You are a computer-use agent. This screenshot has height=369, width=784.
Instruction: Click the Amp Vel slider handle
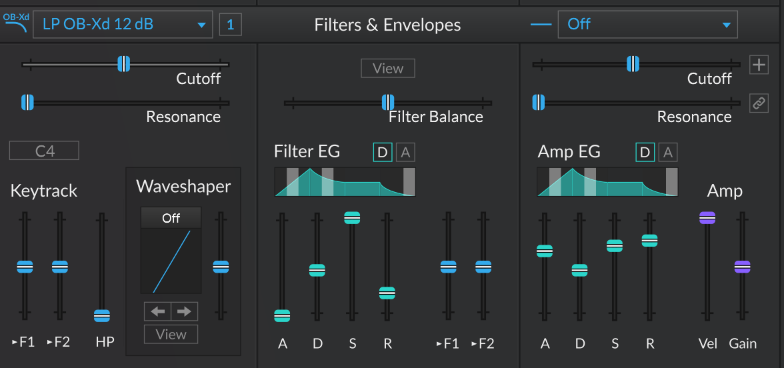(708, 218)
